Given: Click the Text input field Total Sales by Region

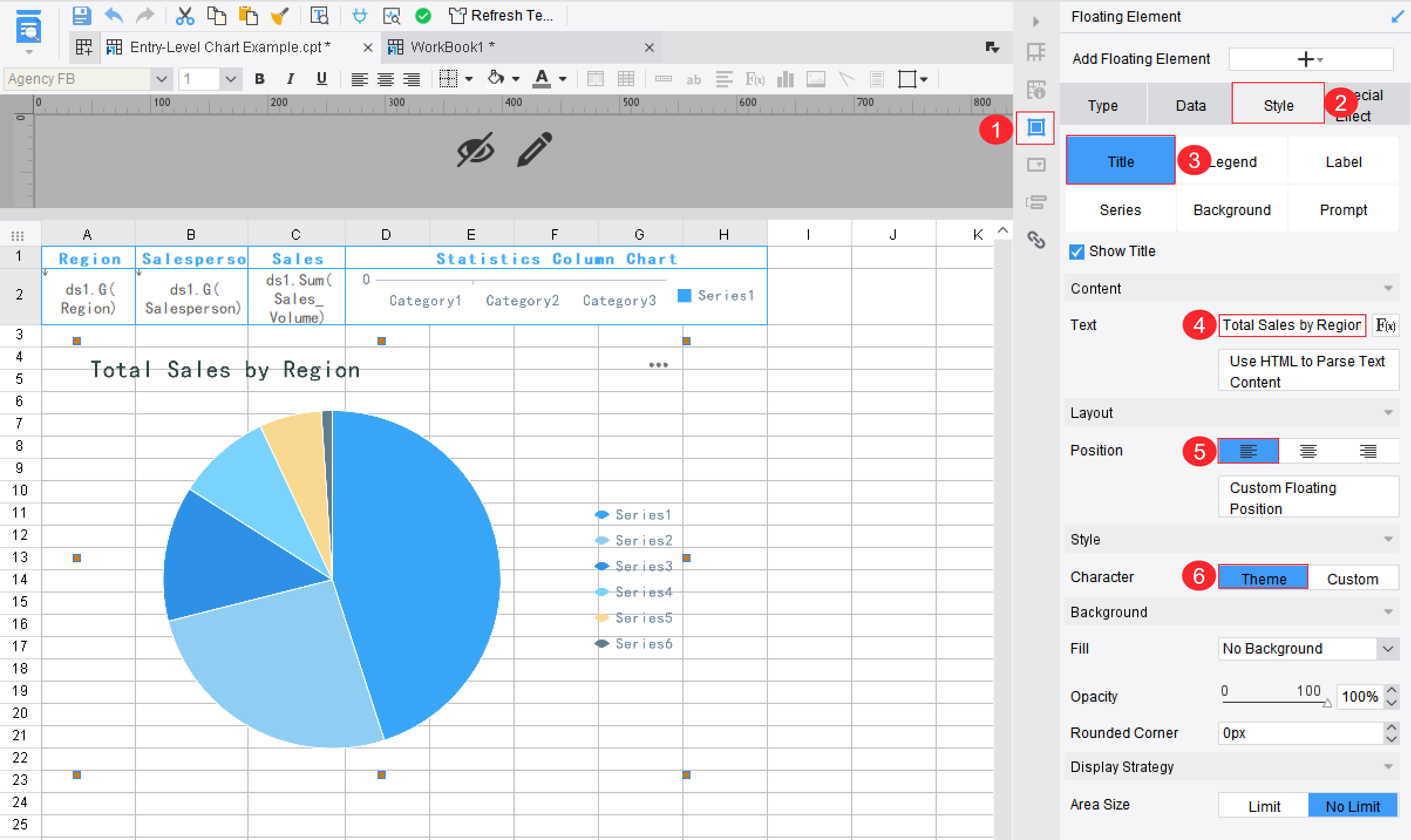Looking at the screenshot, I should click(1292, 325).
